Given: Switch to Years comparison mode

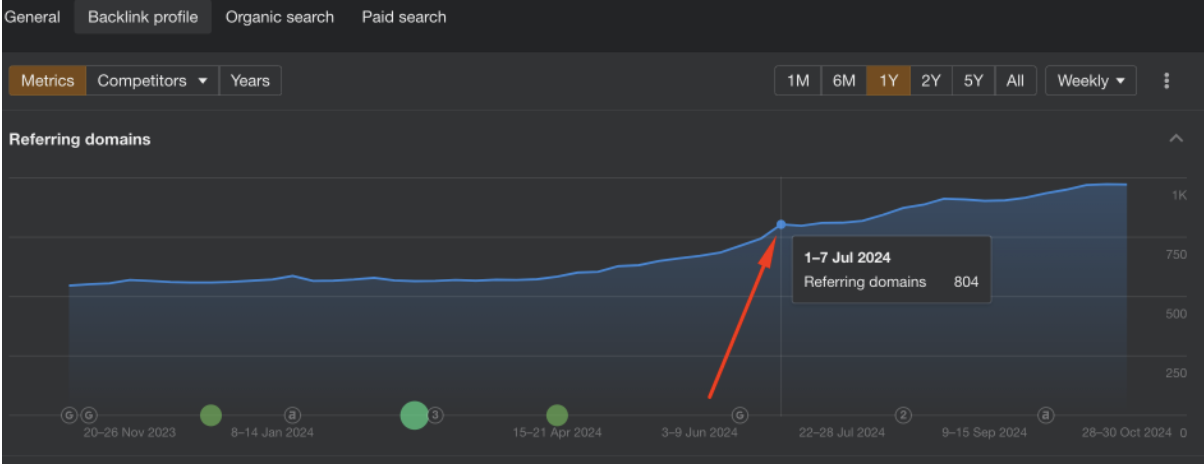Looking at the screenshot, I should pos(250,81).
